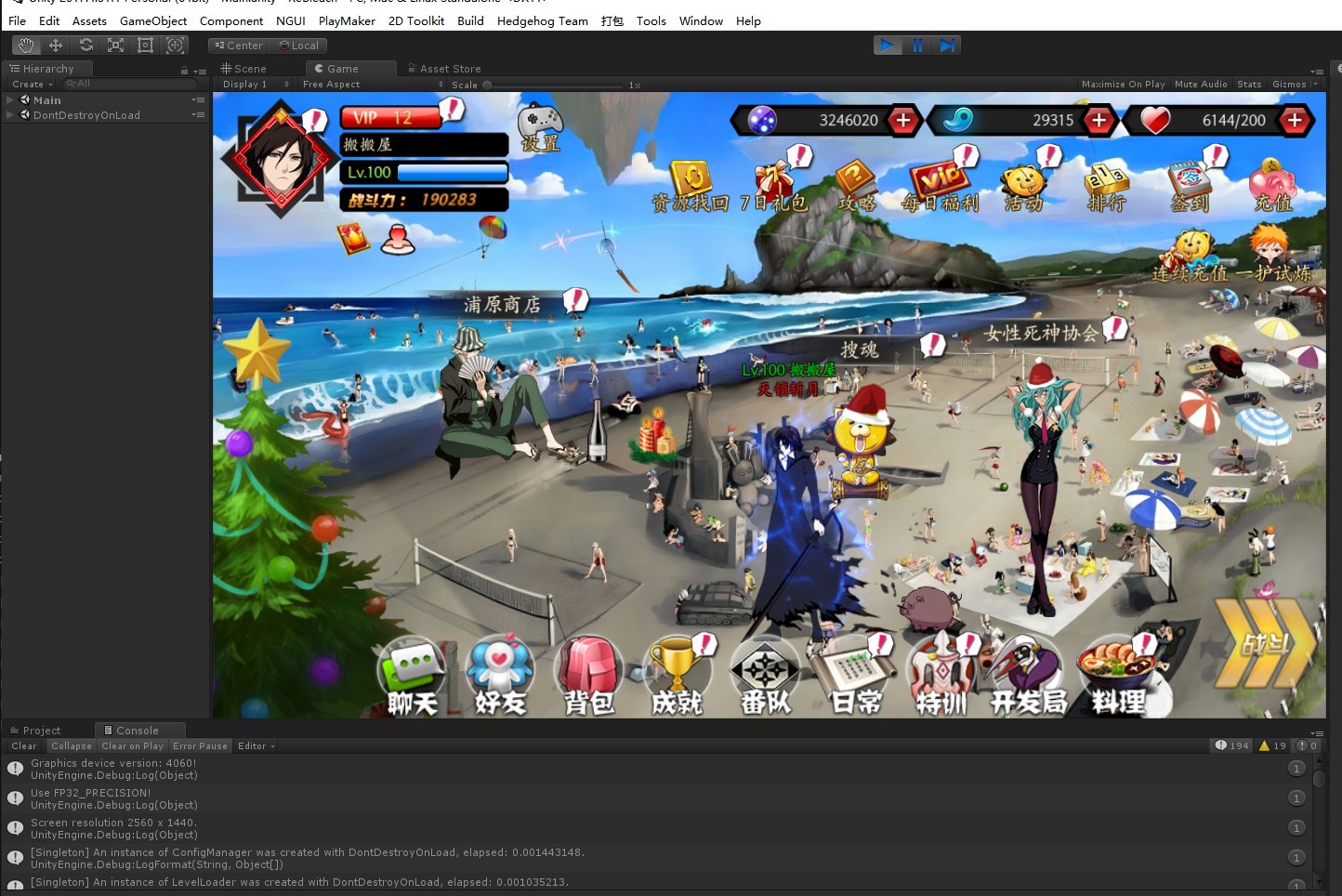Switch to the Scene tab
The image size is (1342, 896).
(x=243, y=69)
